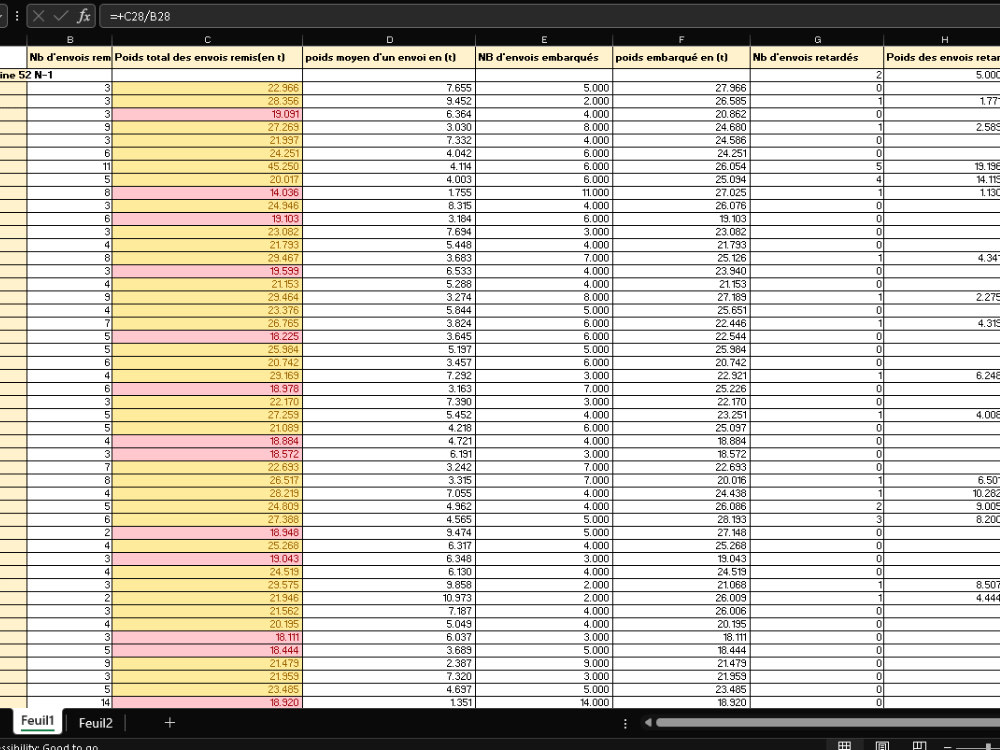The height and width of the screenshot is (750, 1000).
Task: Click the 'Poids des envois retar' header cell
Action: pos(942,57)
